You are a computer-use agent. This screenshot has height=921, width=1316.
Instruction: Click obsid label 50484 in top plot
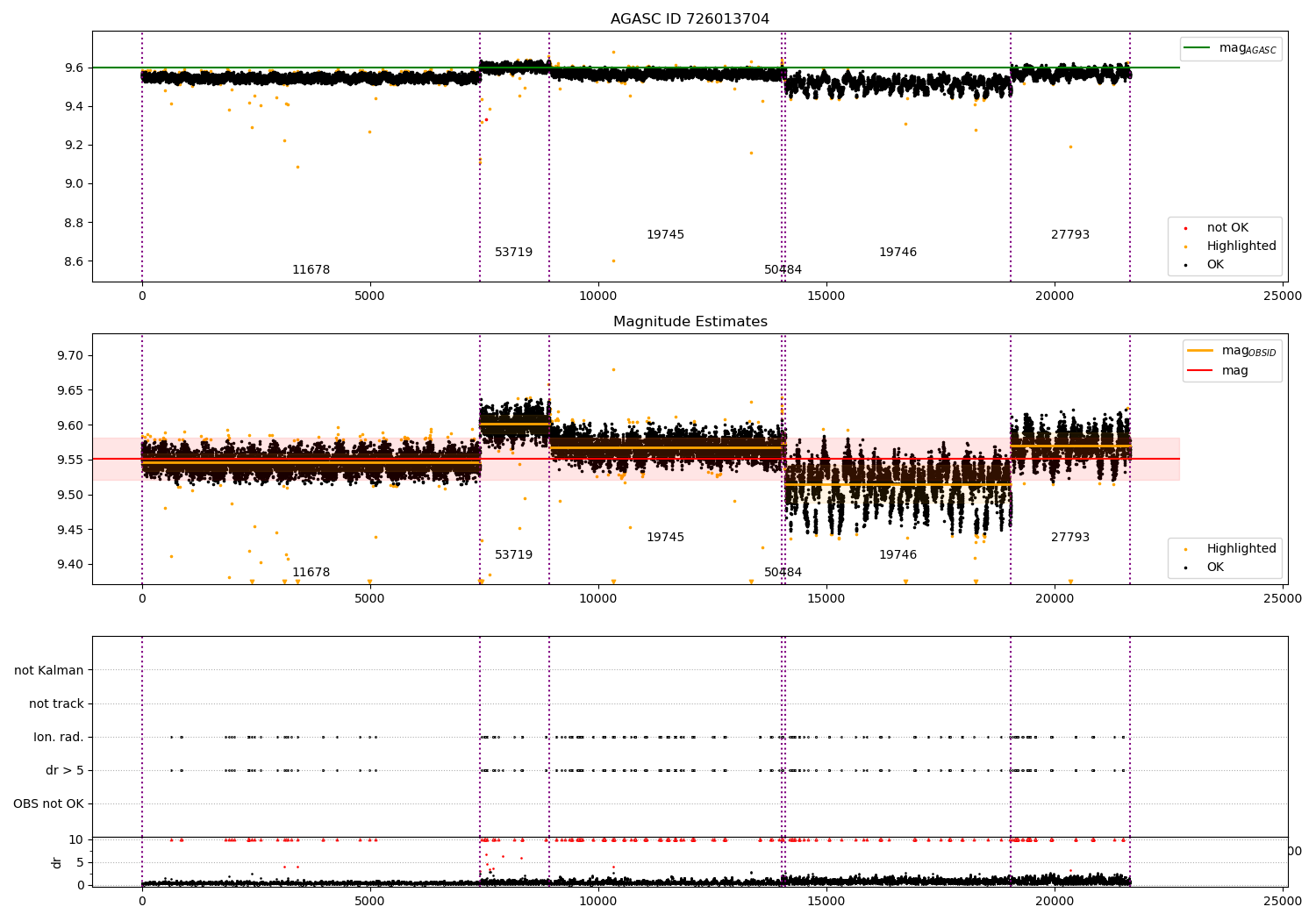coord(783,269)
